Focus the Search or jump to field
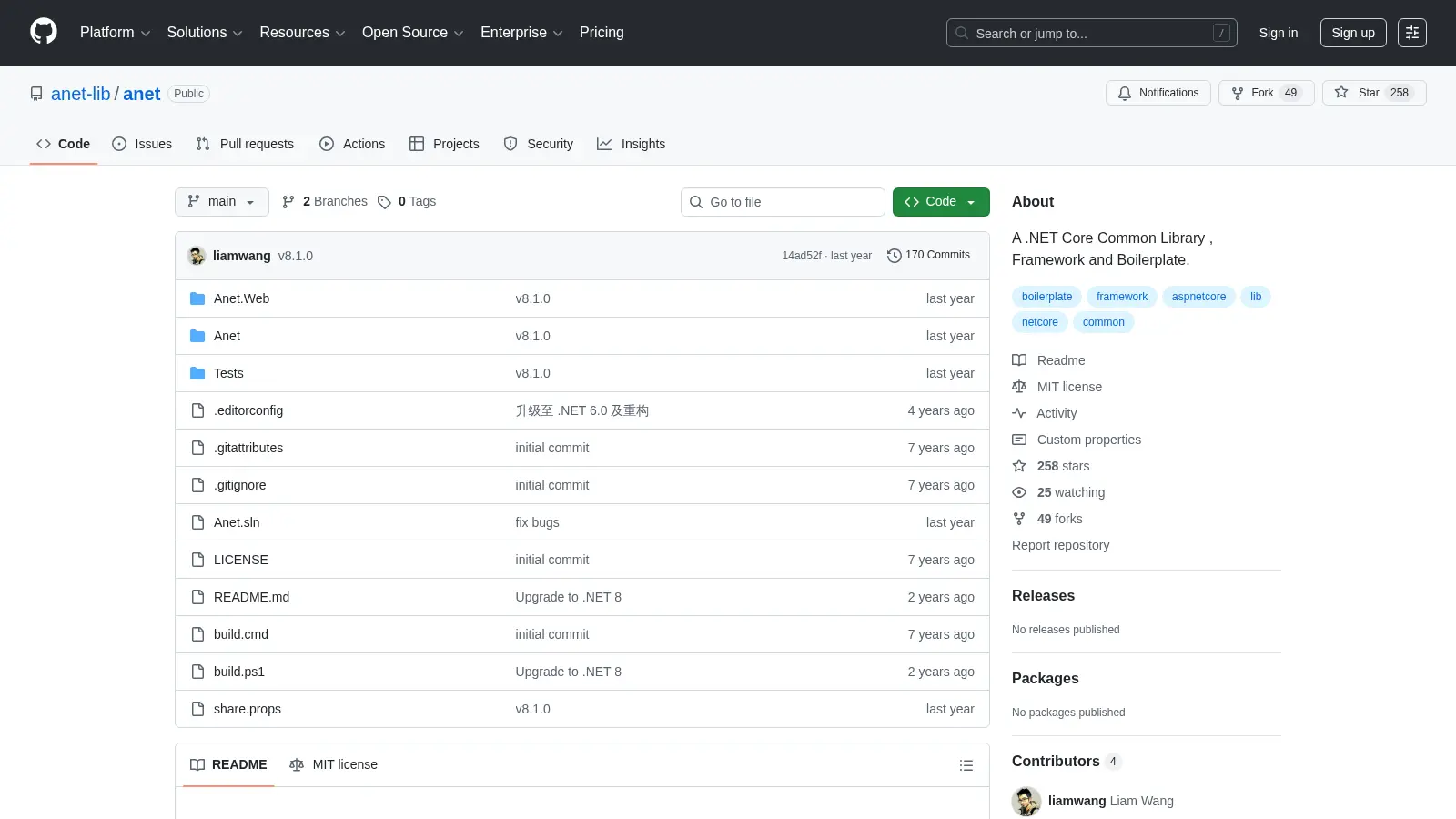Image resolution: width=1456 pixels, height=819 pixels. coord(1092,33)
